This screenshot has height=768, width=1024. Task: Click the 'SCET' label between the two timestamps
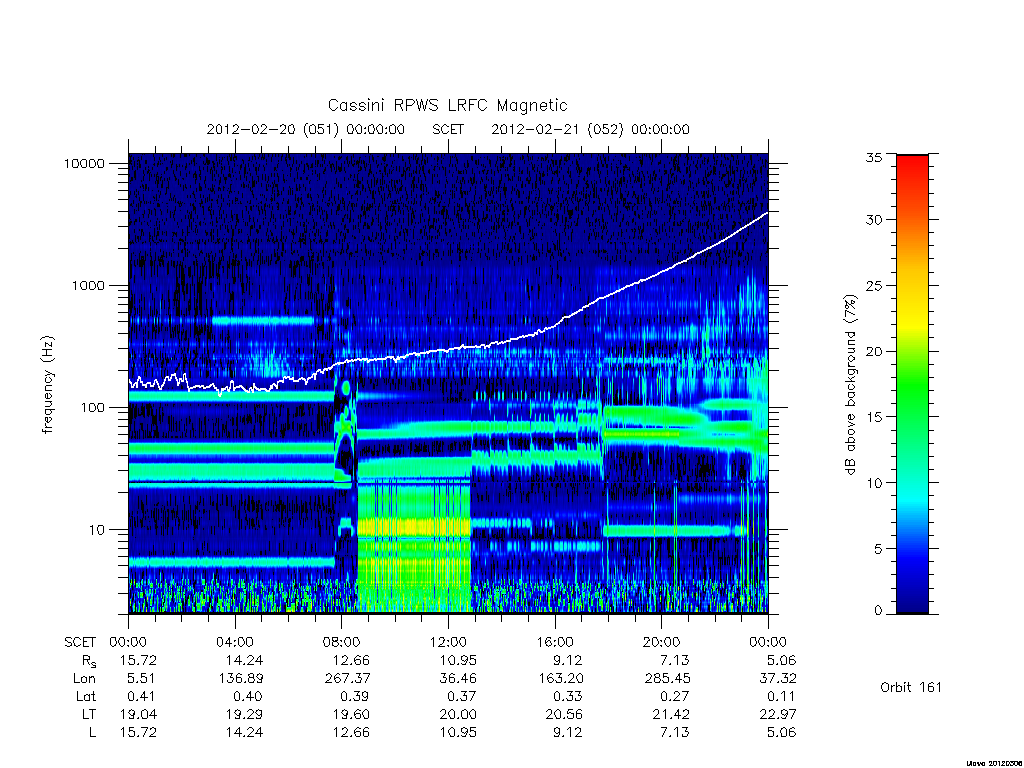pyautogui.click(x=448, y=129)
